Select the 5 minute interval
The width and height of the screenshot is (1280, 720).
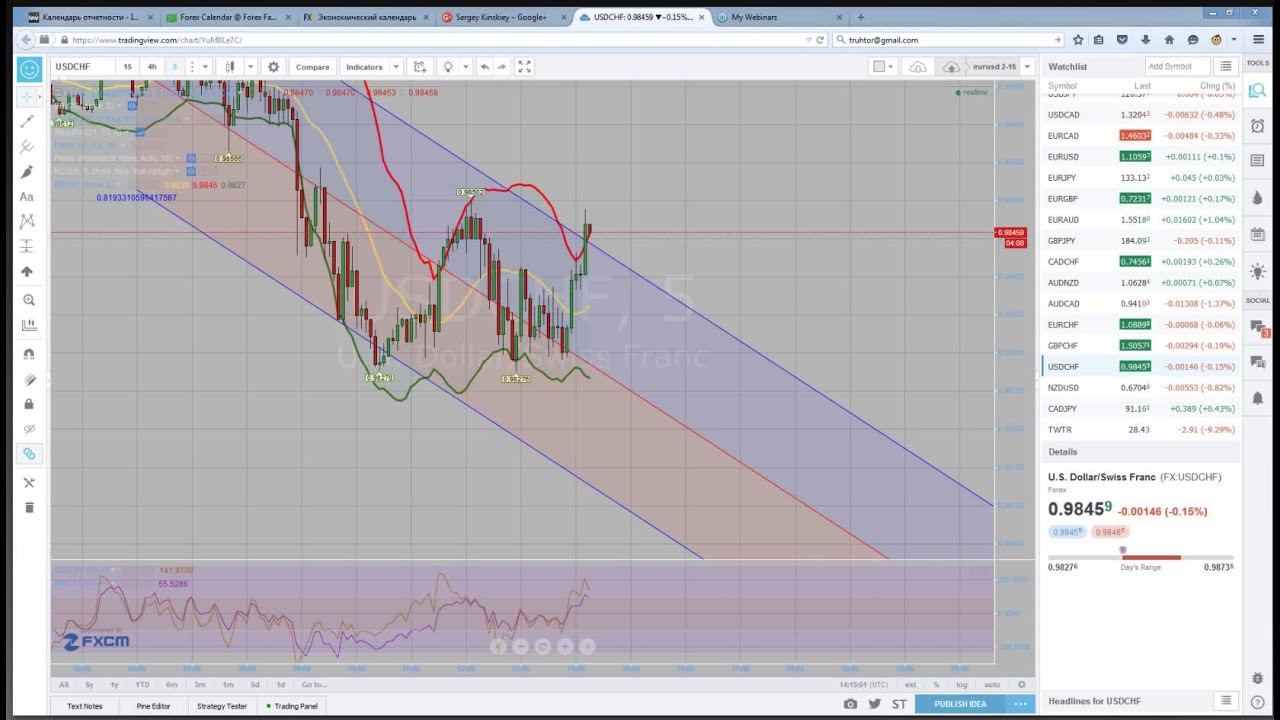tap(174, 67)
